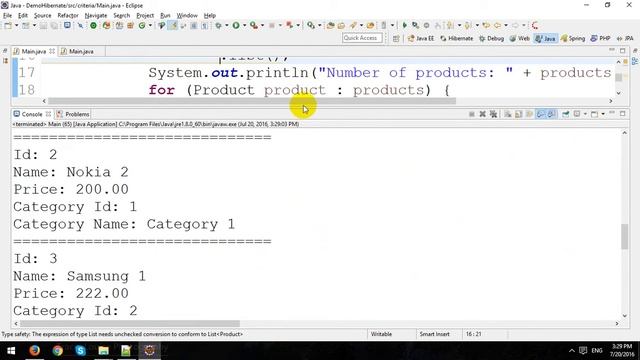Click the Debug bug toolbar icon
This screenshot has height=360, width=640.
point(219,25)
